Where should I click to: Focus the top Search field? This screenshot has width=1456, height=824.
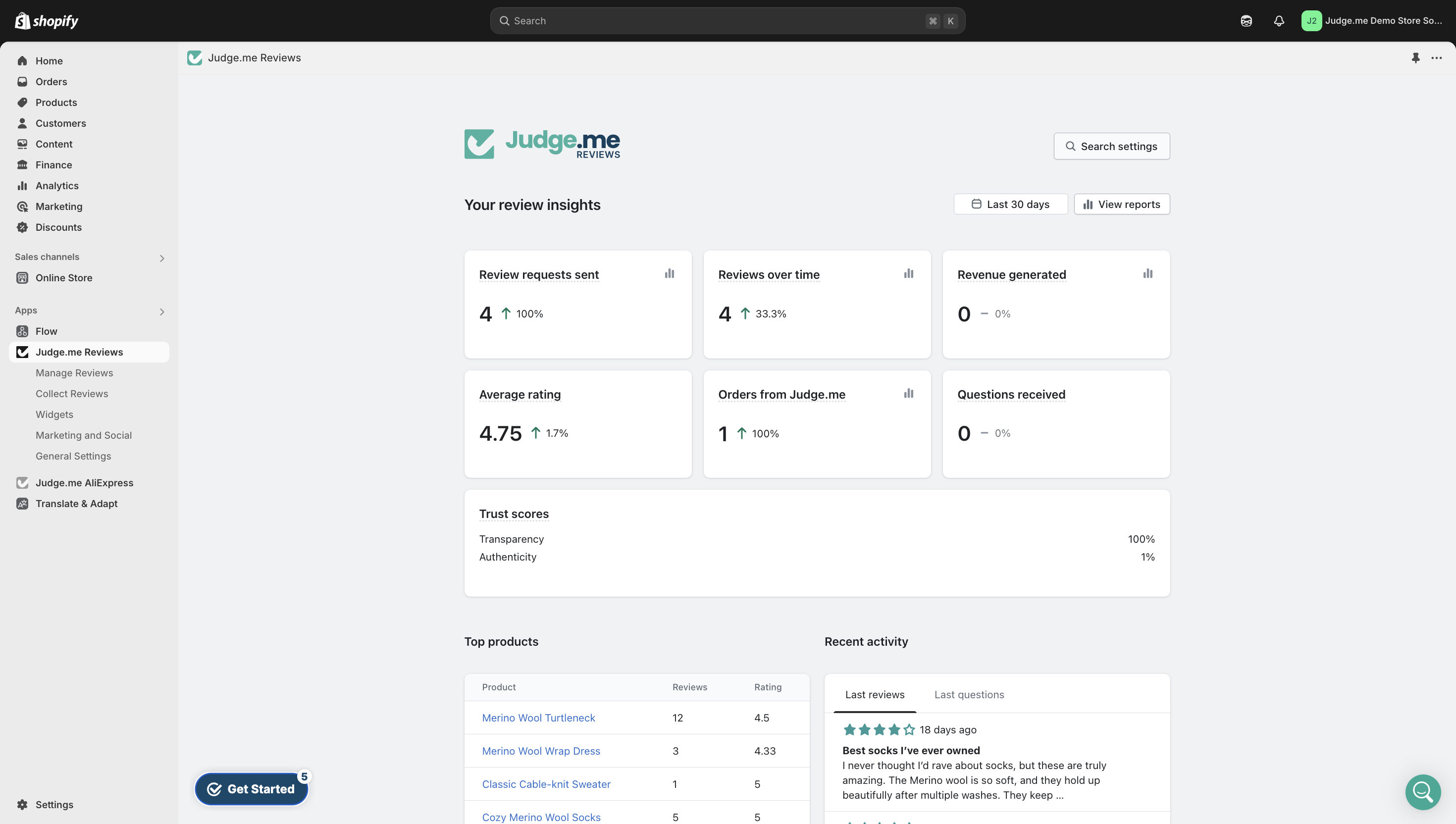point(727,21)
